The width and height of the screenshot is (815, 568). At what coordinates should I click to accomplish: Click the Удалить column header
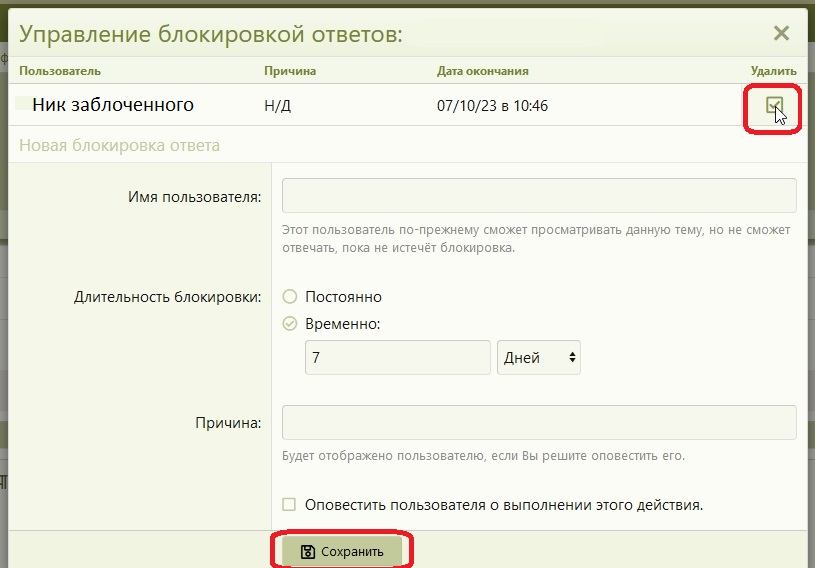click(773, 71)
